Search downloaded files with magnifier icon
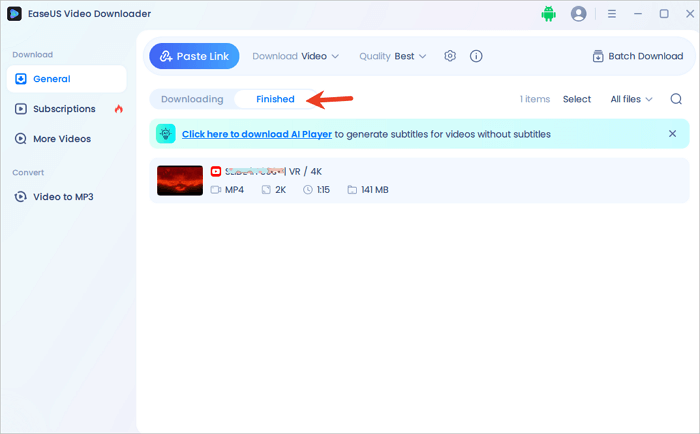Image resolution: width=700 pixels, height=434 pixels. pyautogui.click(x=676, y=99)
